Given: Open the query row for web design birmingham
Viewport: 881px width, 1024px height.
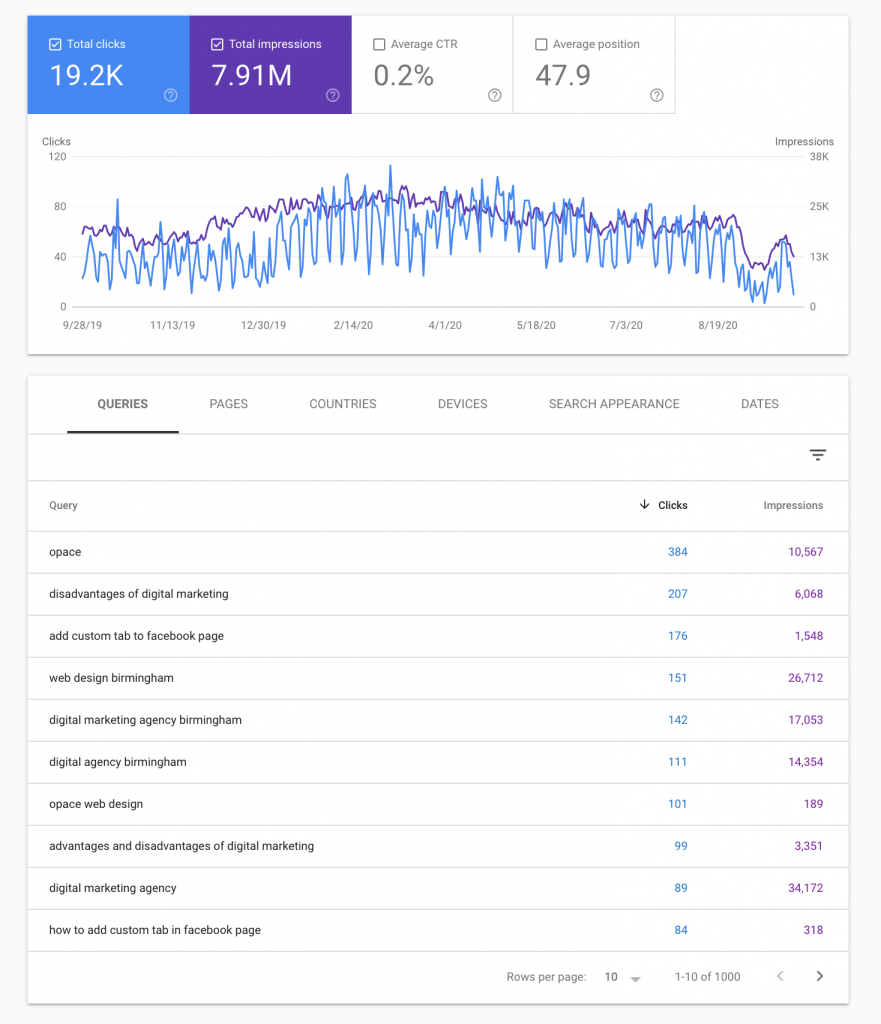Looking at the screenshot, I should [113, 678].
